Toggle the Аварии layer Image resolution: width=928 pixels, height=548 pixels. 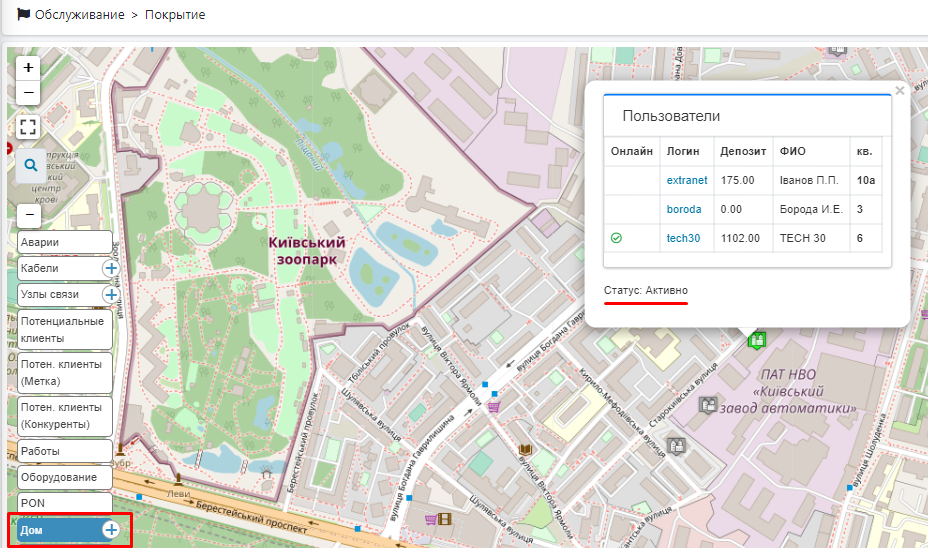[65, 242]
